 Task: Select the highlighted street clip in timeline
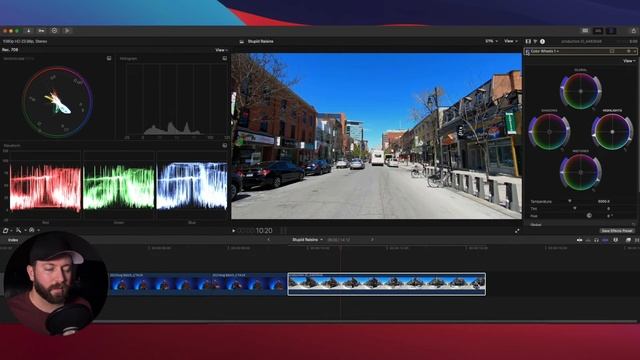[387, 284]
